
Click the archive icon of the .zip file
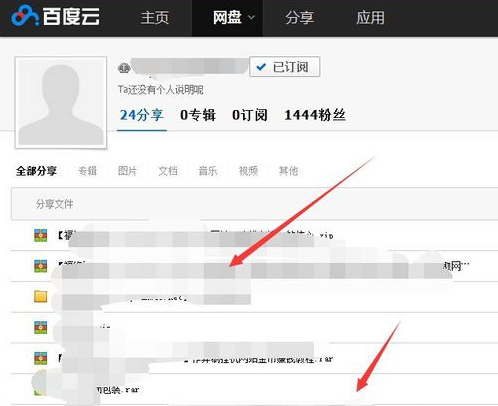[41, 235]
